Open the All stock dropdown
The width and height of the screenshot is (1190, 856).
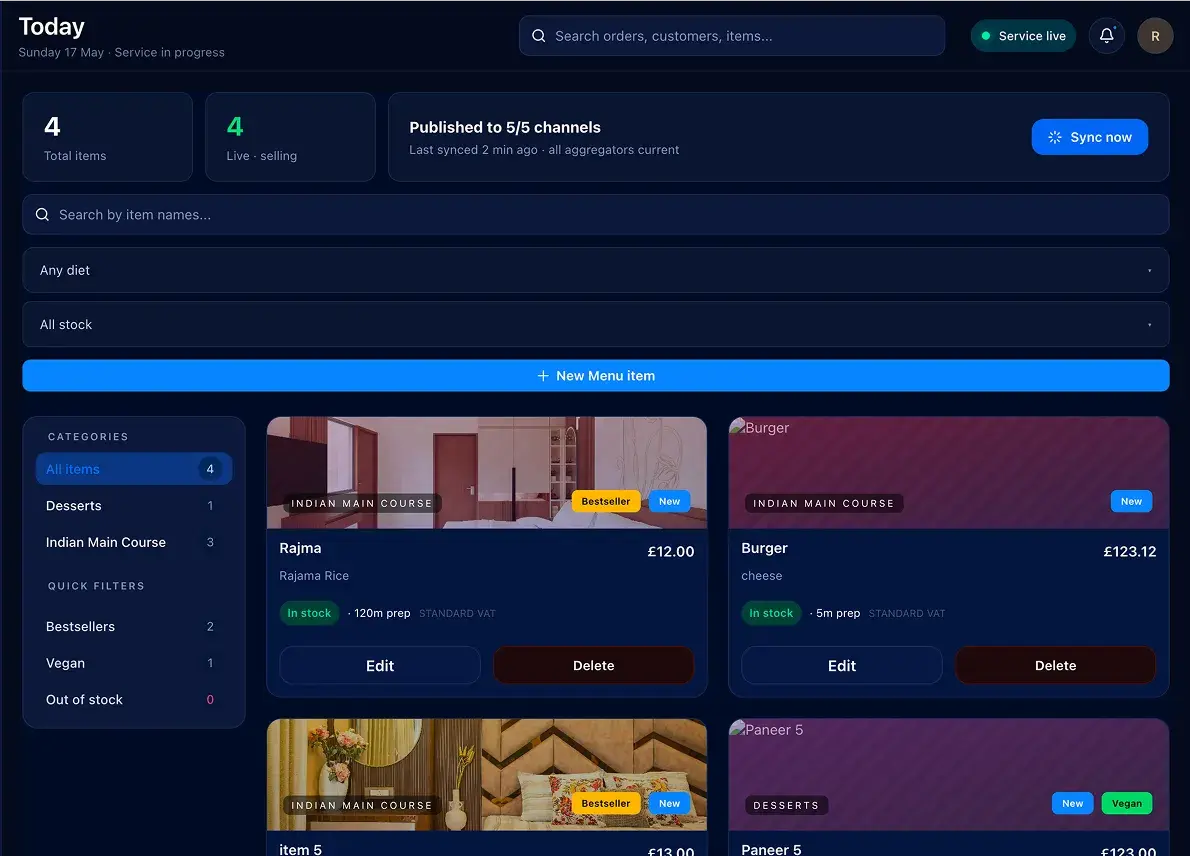[596, 324]
